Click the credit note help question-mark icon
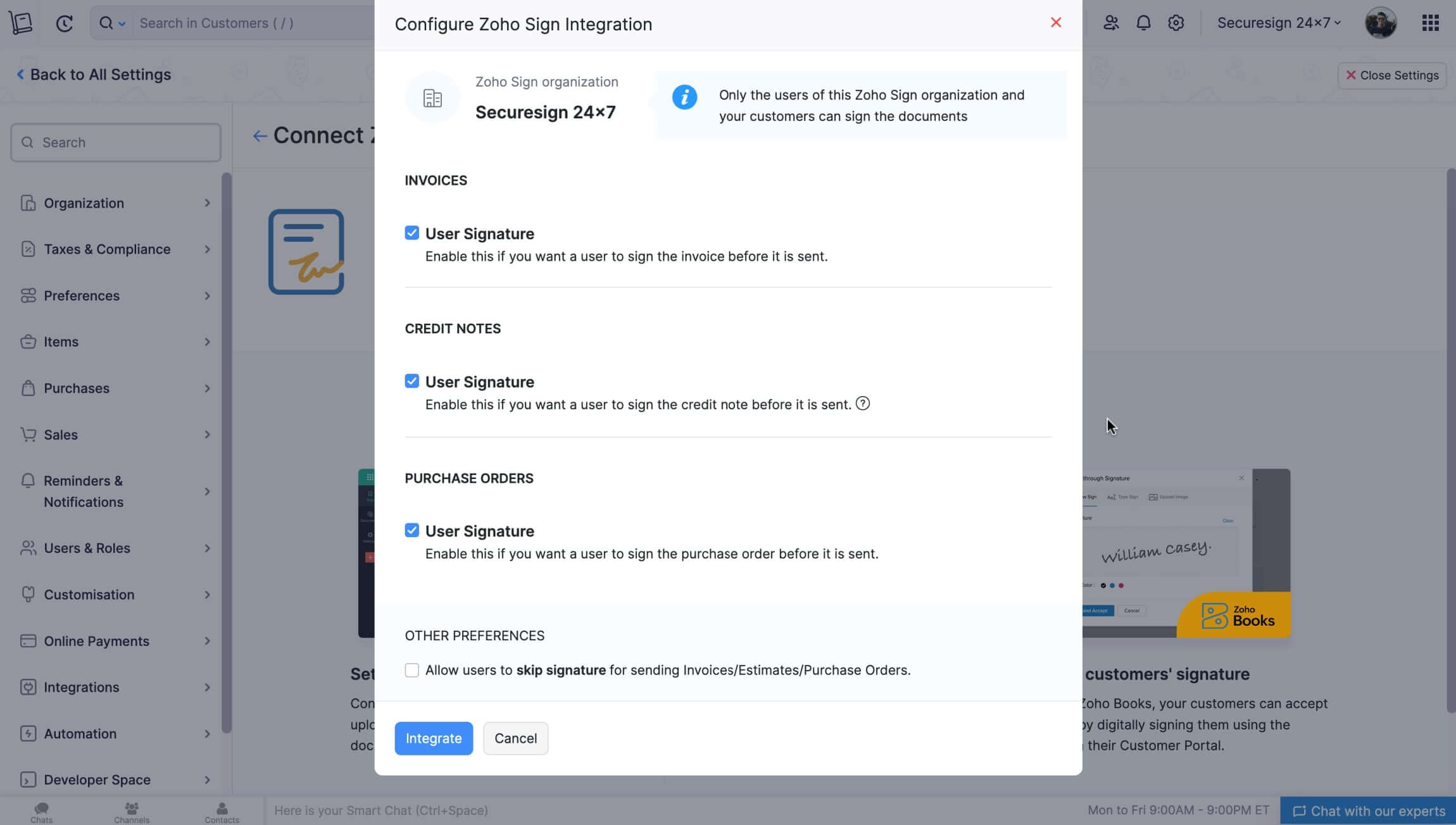1456x825 pixels. click(862, 404)
